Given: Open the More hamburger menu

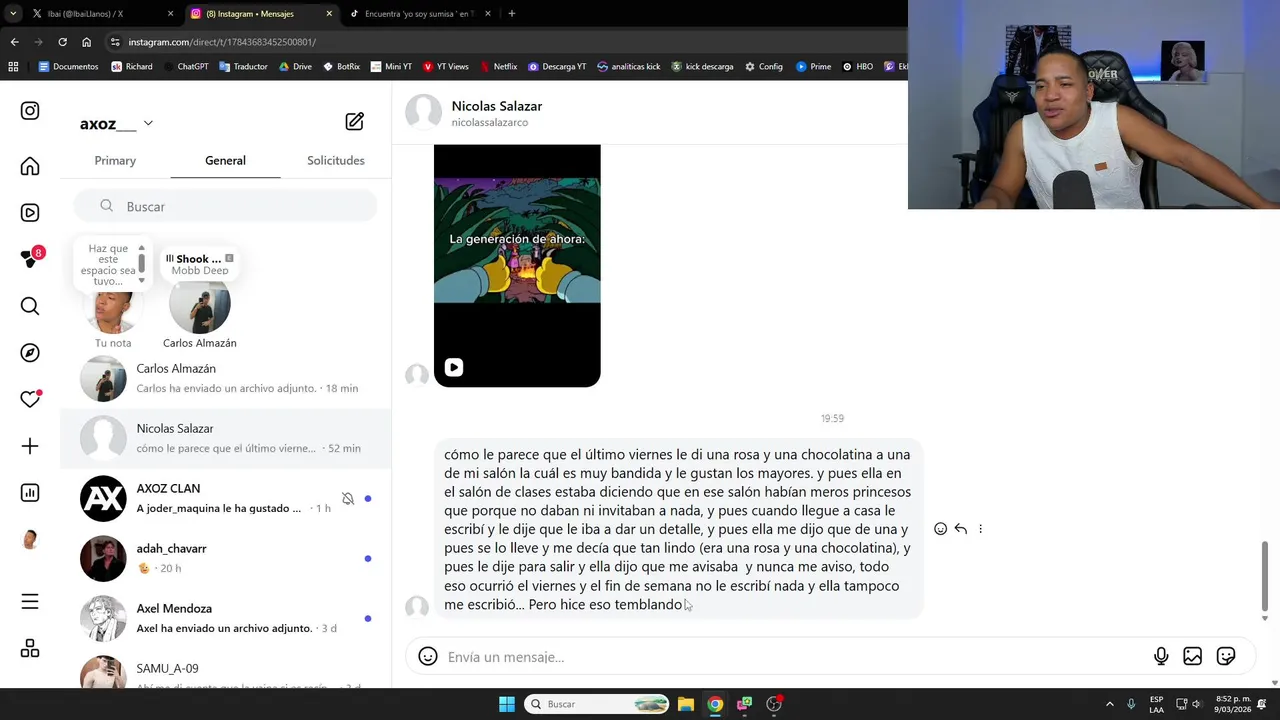Looking at the screenshot, I should (30, 601).
